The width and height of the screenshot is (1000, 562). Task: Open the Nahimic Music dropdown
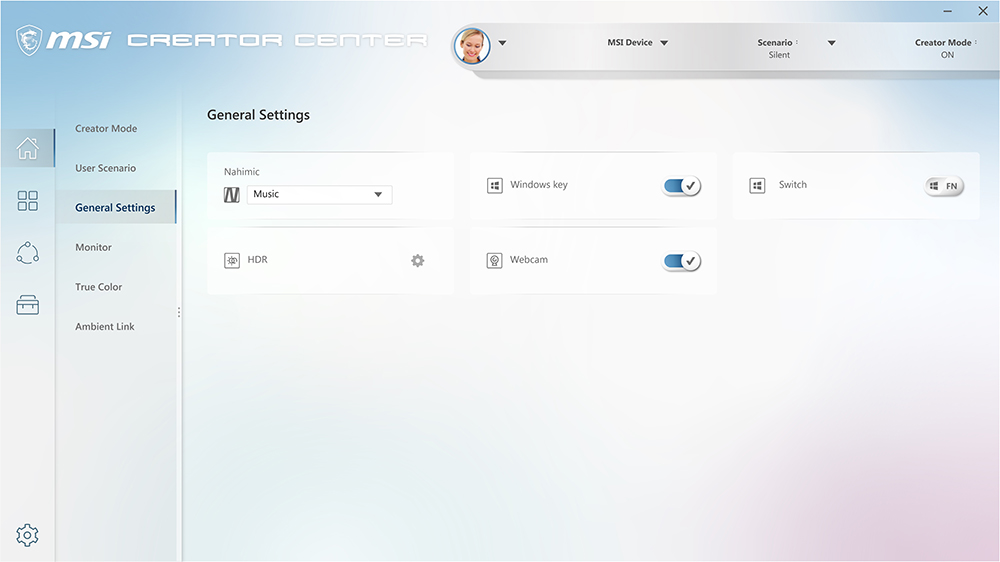320,195
